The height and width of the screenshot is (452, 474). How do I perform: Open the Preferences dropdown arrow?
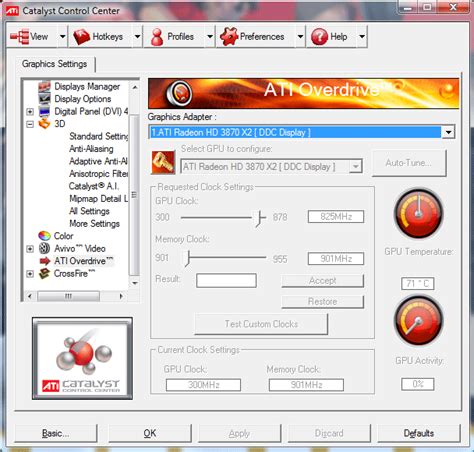click(x=300, y=36)
